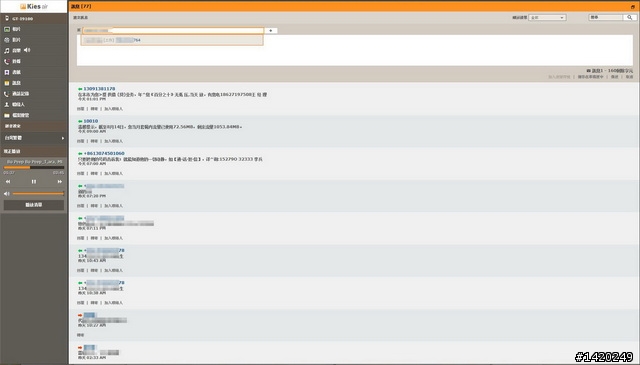The image size is (640, 365).
Task: Open the Contacts section in the sidebar
Action: pyautogui.click(x=33, y=105)
